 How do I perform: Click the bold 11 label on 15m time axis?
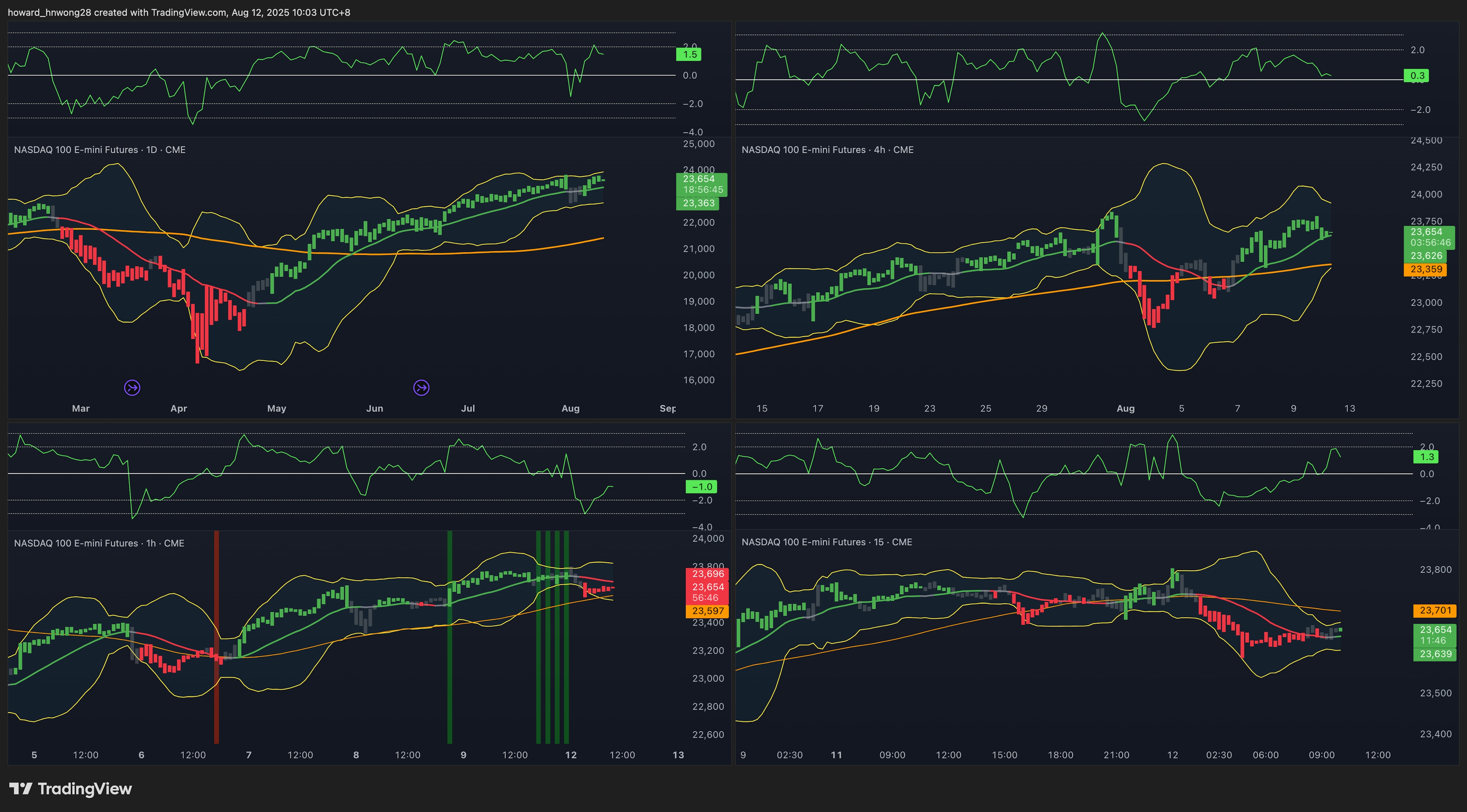coord(836,755)
